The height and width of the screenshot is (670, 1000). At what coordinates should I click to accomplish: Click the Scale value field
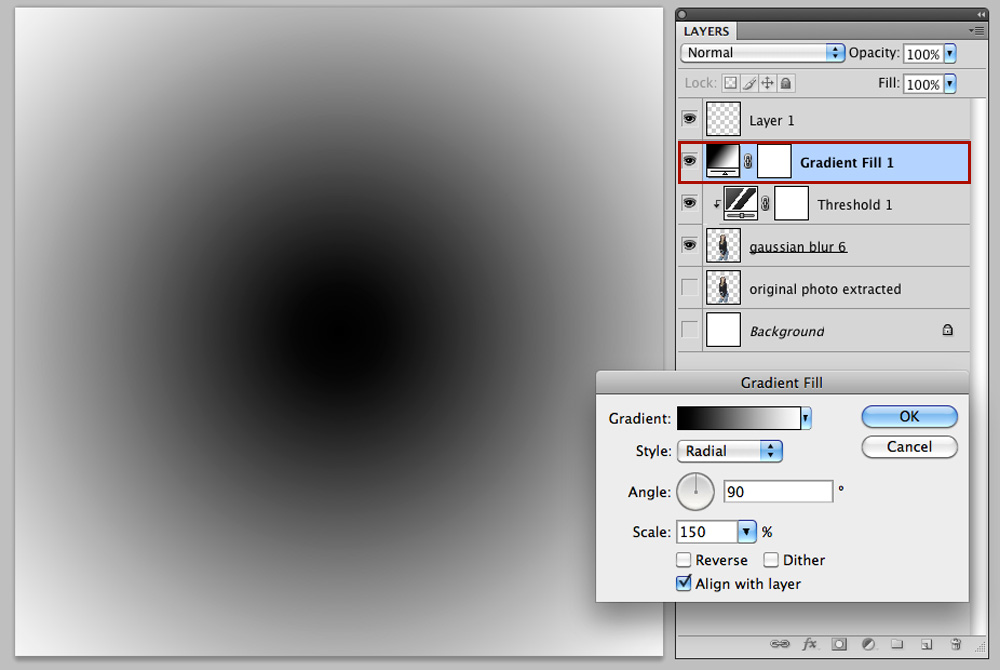707,531
